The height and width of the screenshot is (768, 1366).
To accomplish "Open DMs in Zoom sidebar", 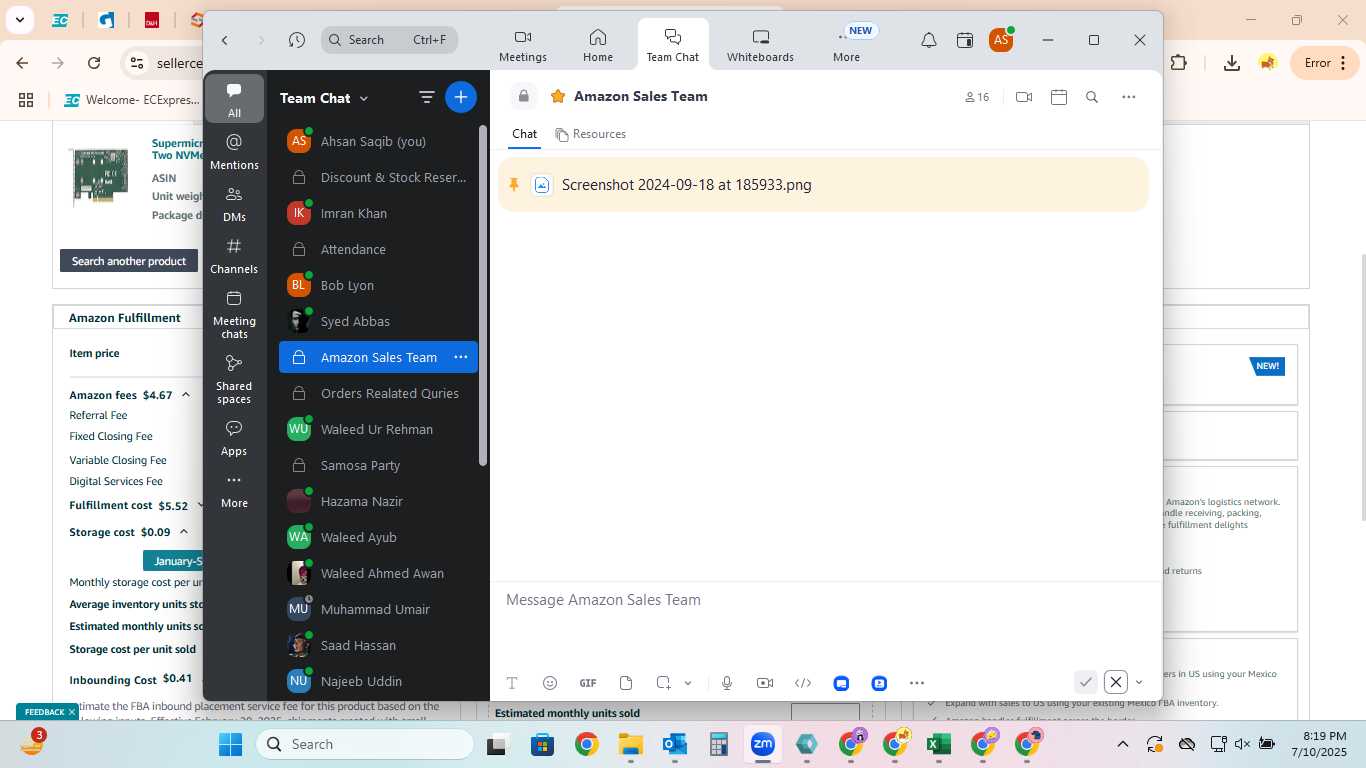I will point(234,203).
